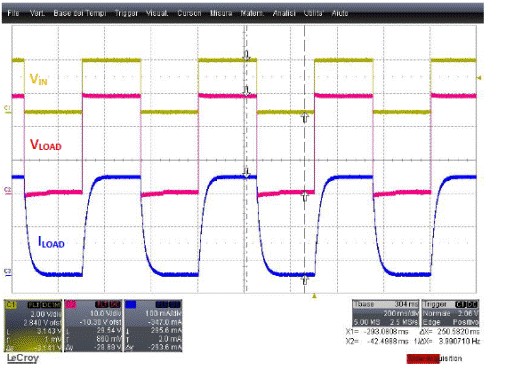Click the yellow C1 label badge
This screenshot has width=513, height=369.
tap(11, 304)
